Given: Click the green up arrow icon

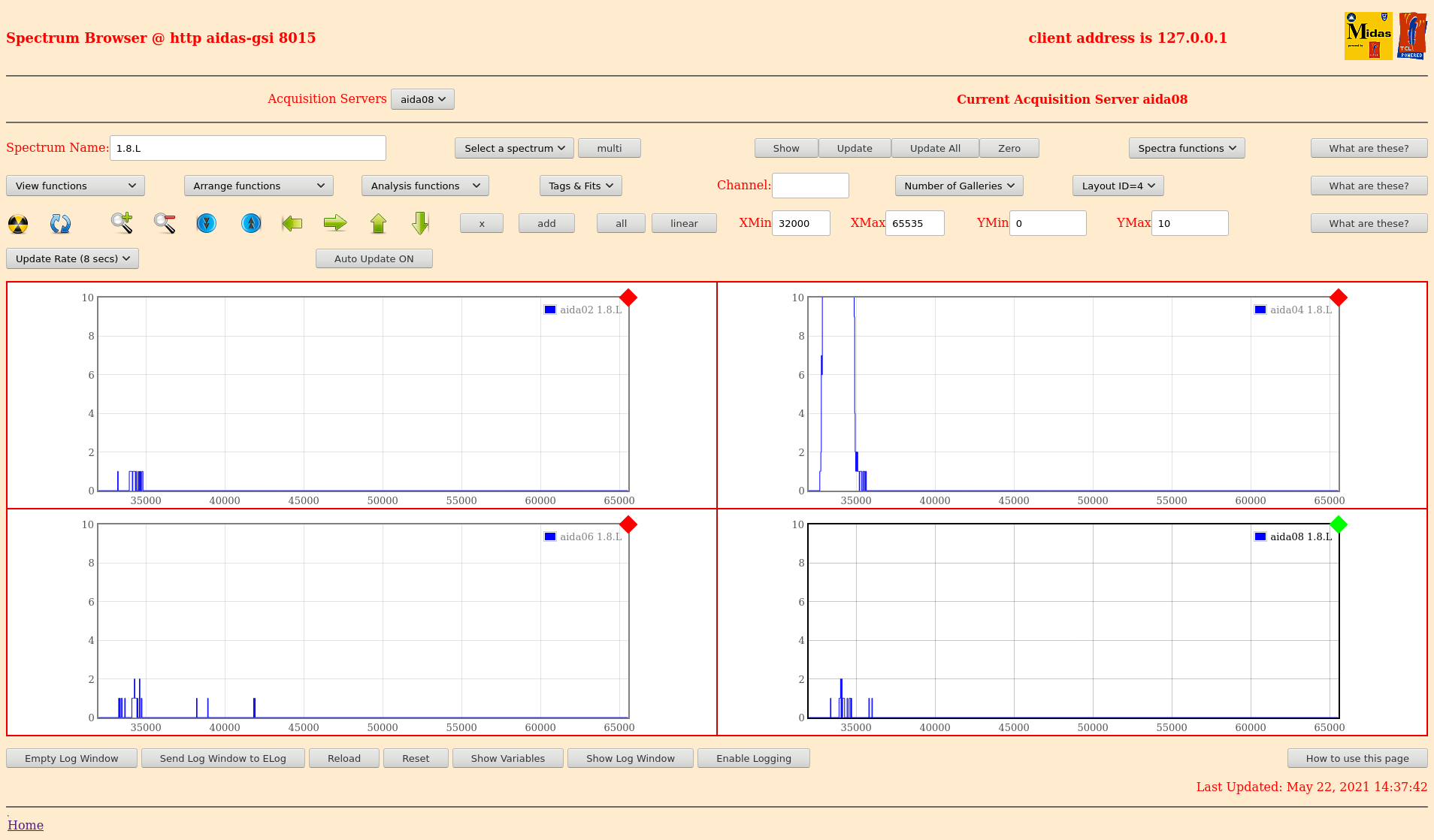Looking at the screenshot, I should tap(378, 223).
